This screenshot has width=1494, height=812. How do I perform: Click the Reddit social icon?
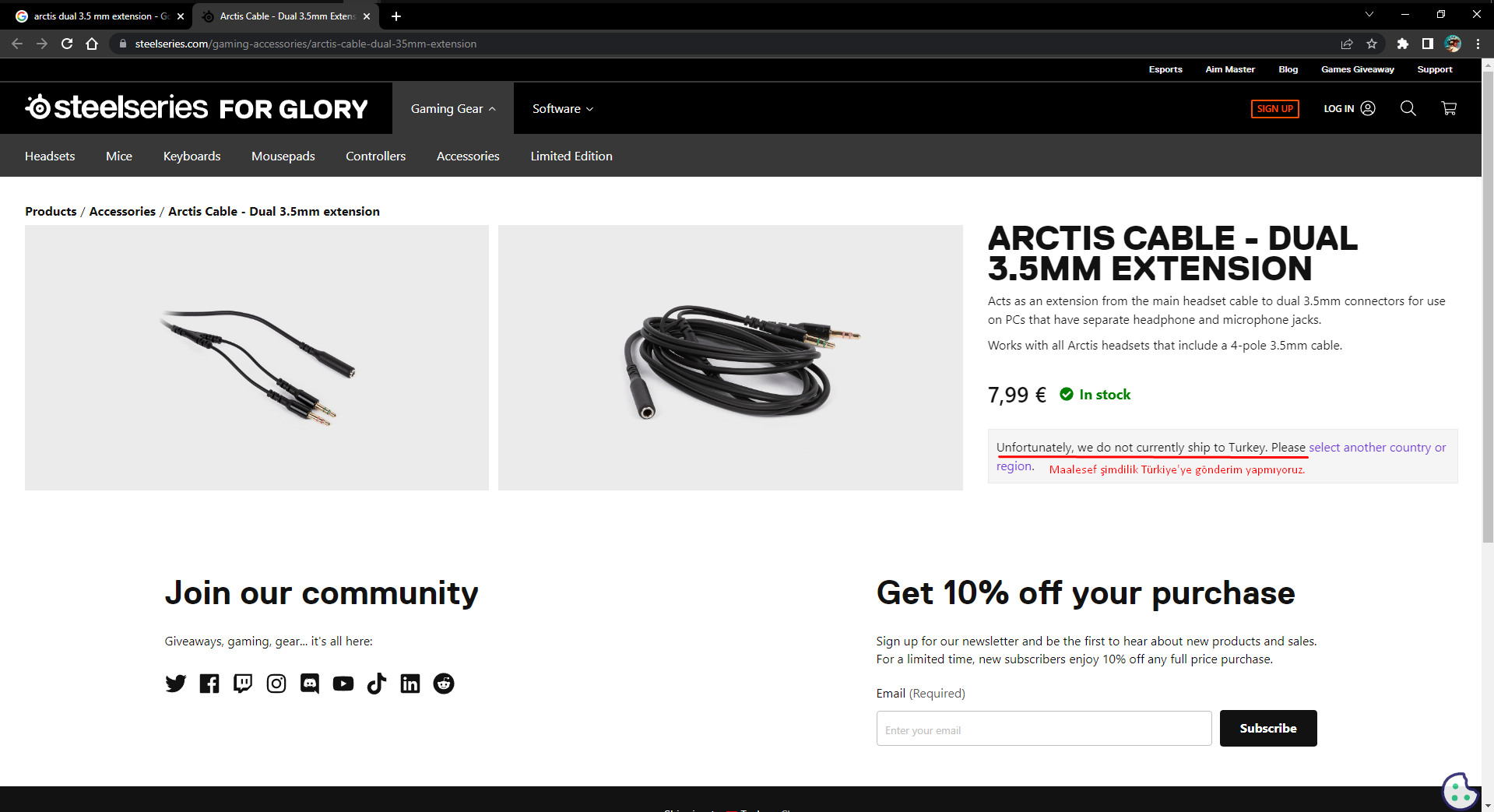[x=444, y=684]
